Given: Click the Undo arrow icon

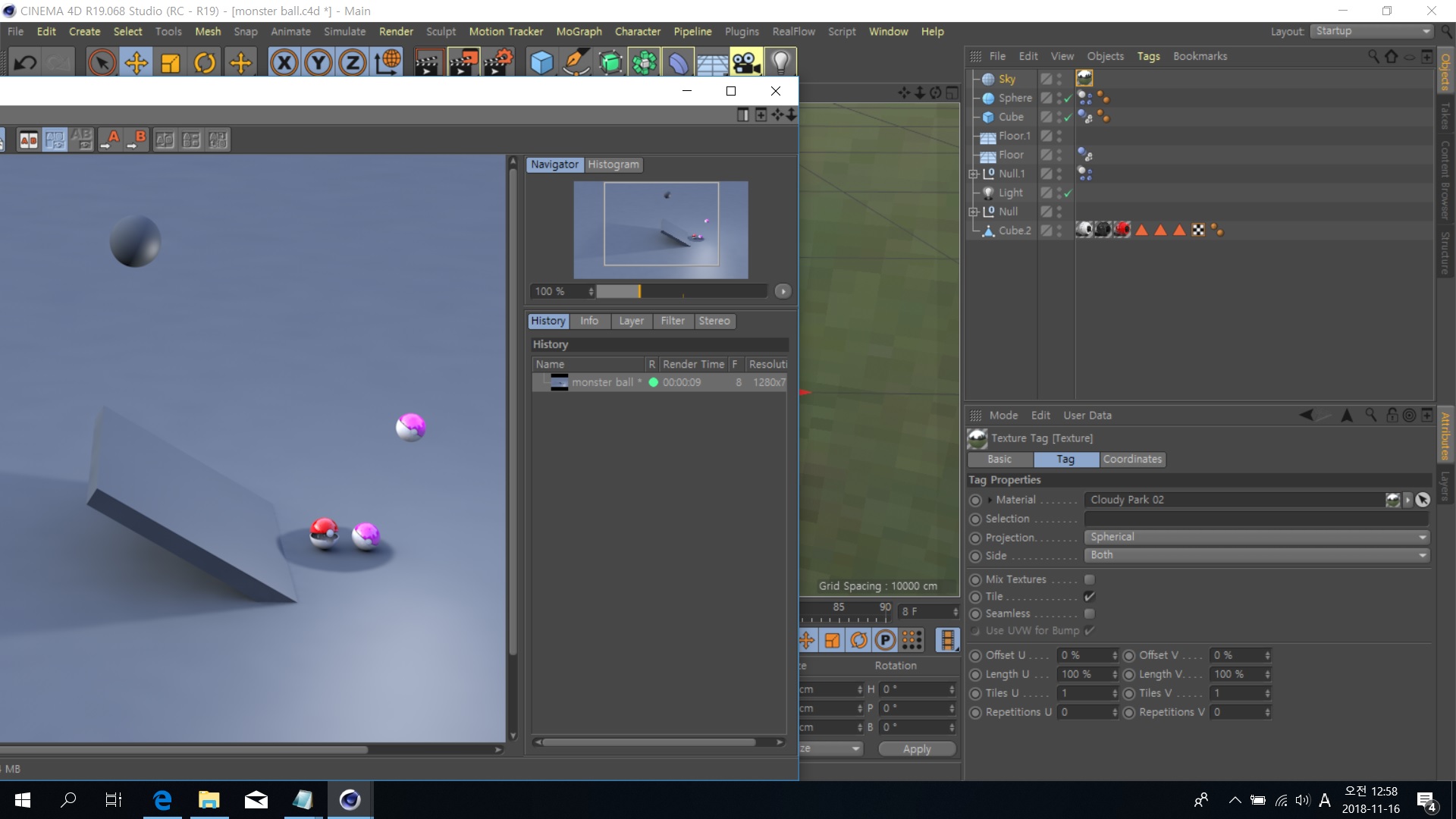Looking at the screenshot, I should (25, 63).
